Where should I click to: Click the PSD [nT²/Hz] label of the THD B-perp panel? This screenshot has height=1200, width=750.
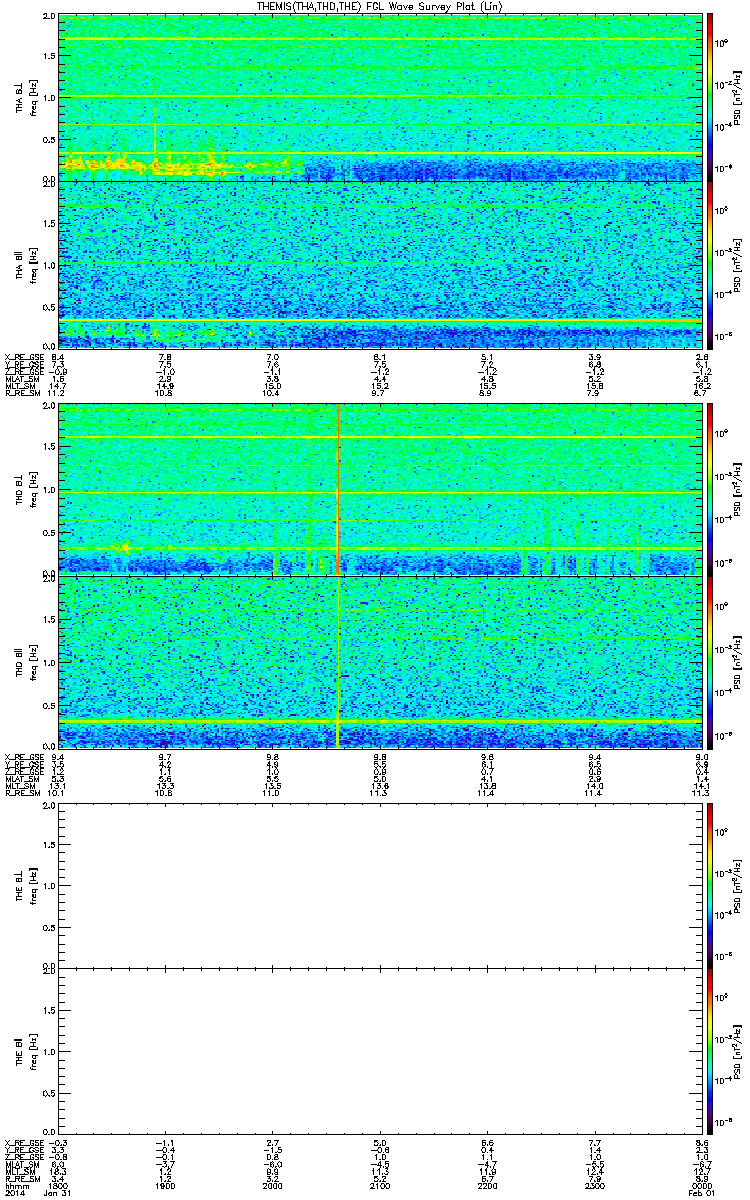tap(735, 490)
